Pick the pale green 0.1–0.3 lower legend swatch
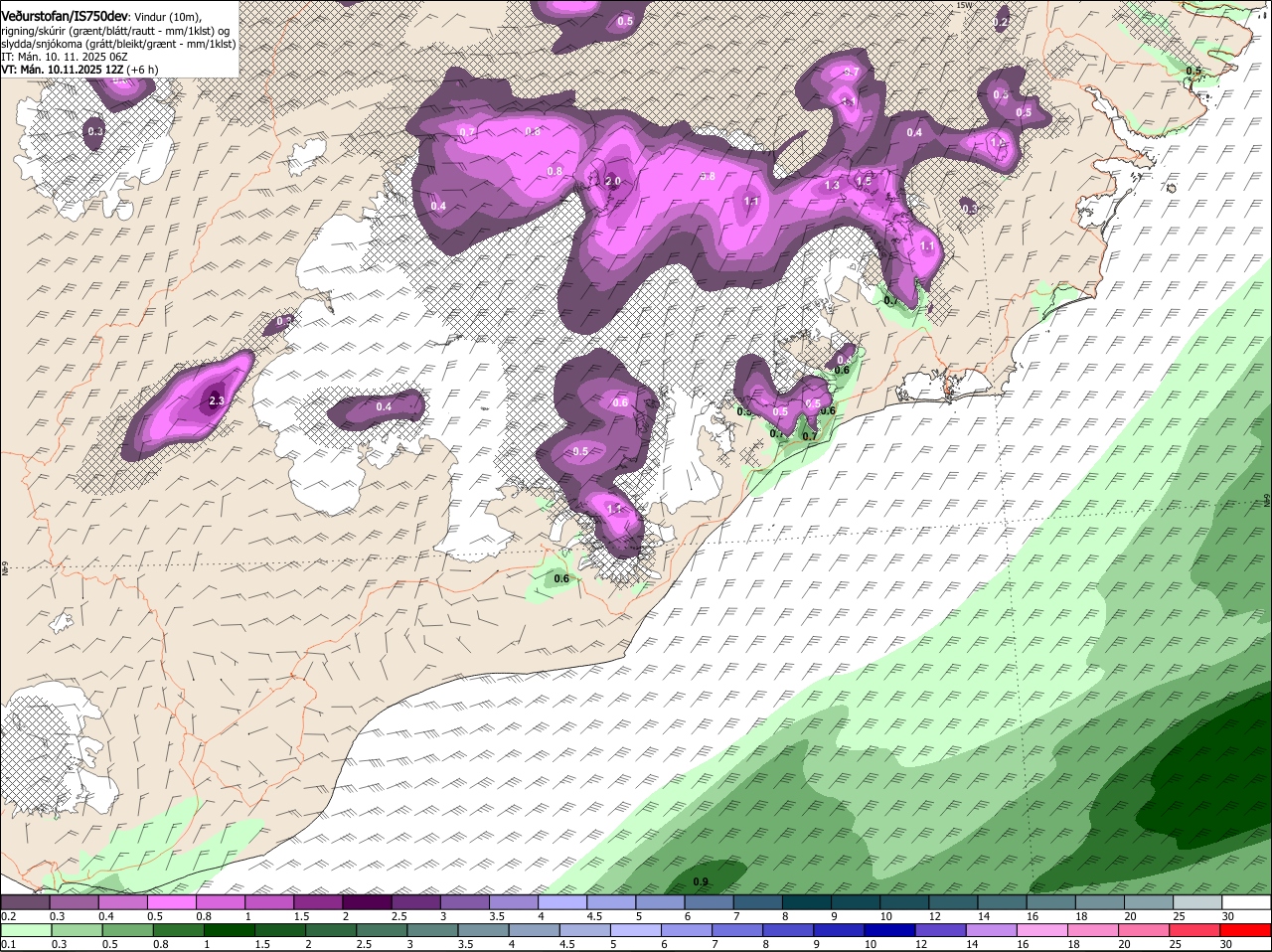Image resolution: width=1272 pixels, height=952 pixels. coord(26,931)
